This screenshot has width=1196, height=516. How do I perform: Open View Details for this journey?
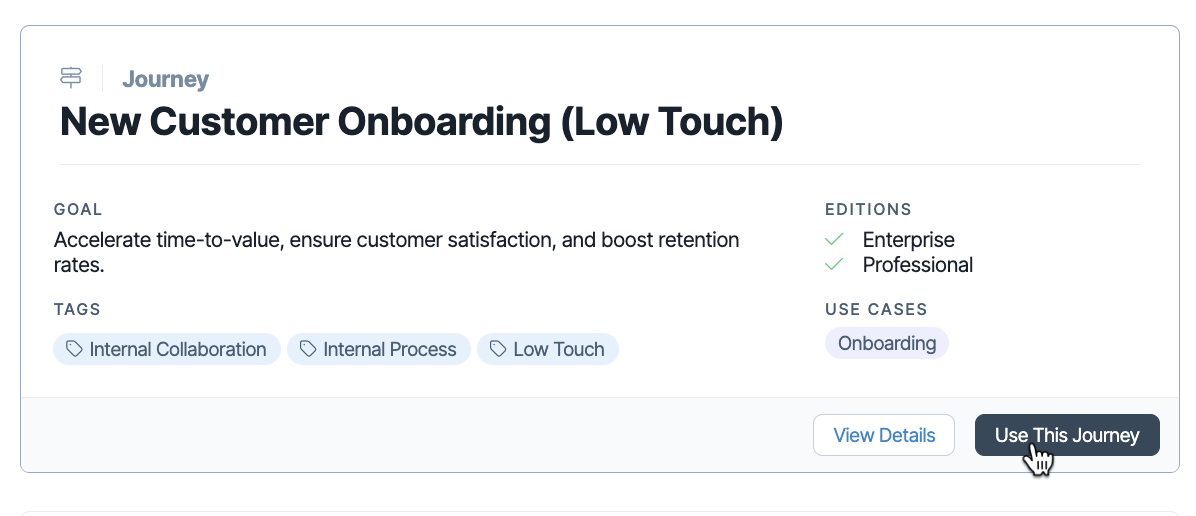tap(884, 435)
